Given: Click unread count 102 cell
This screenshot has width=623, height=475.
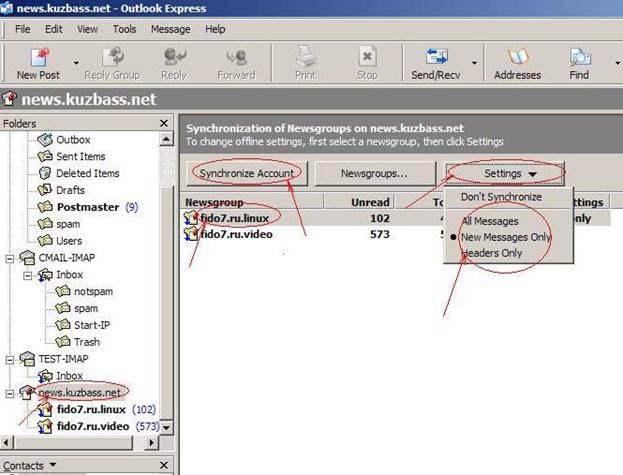Looking at the screenshot, I should coord(380,218).
